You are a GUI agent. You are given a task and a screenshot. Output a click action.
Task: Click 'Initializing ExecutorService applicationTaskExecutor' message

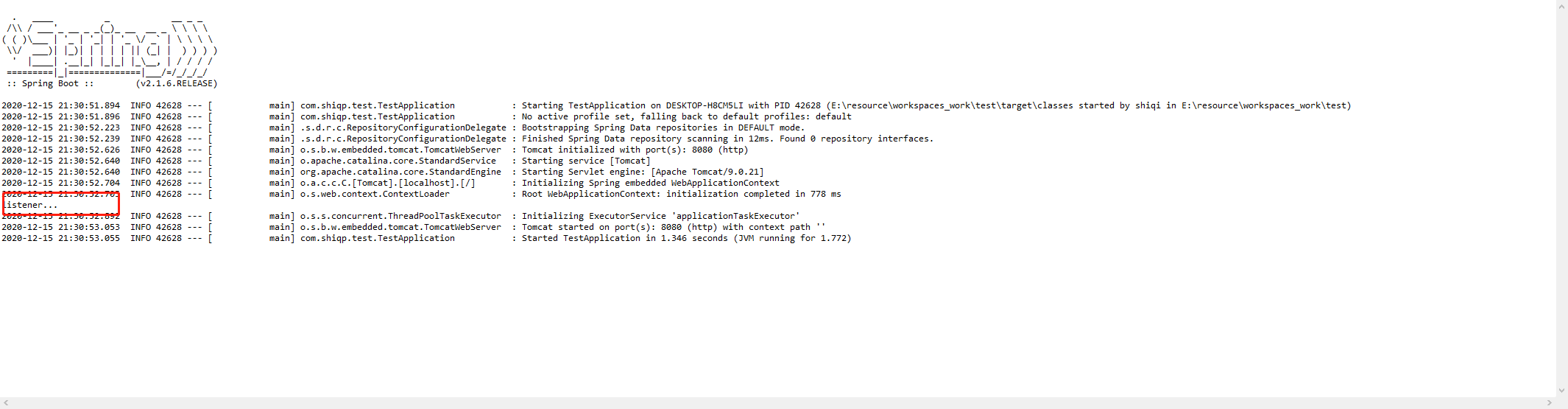pos(660,216)
